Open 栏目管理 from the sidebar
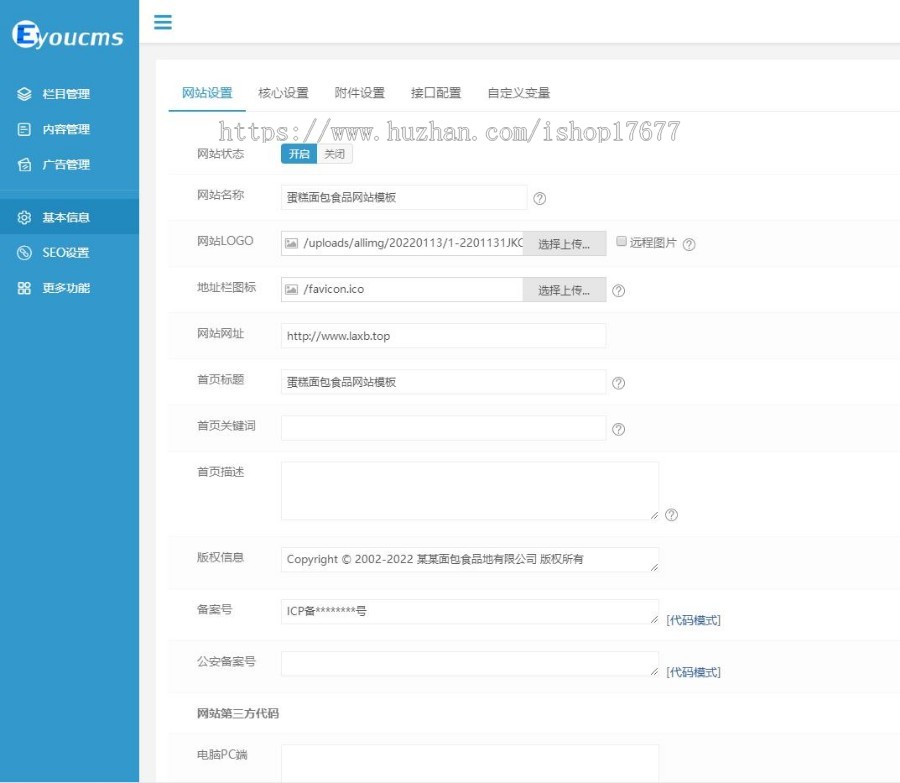900x783 pixels. click(69, 94)
